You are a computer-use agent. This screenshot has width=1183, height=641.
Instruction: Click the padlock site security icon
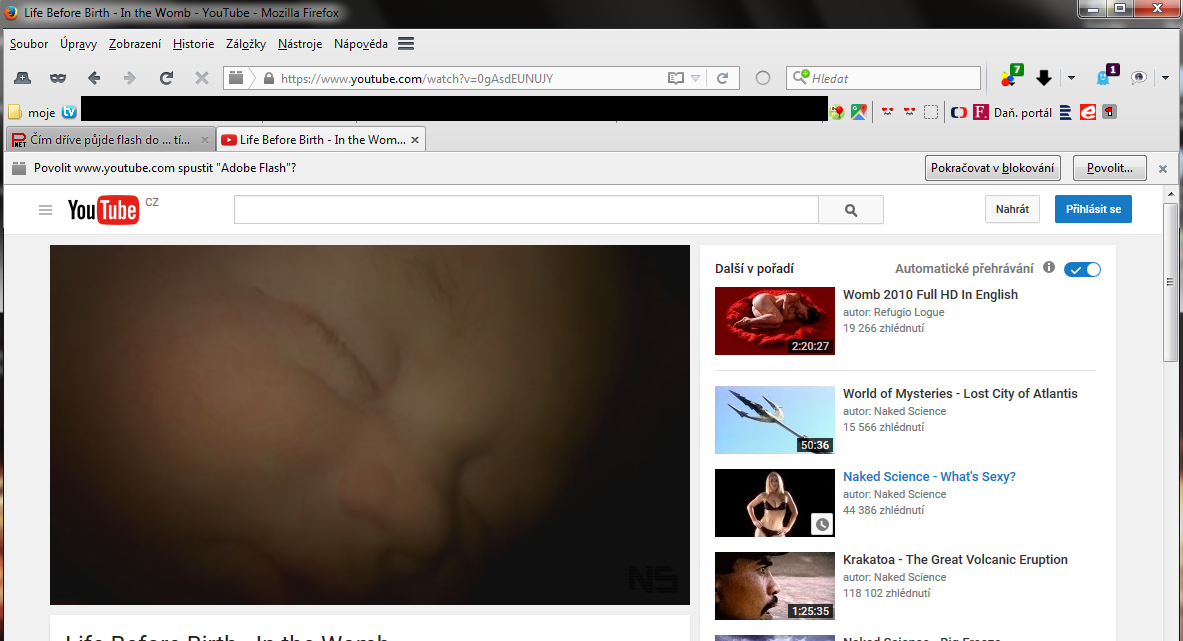(x=269, y=78)
